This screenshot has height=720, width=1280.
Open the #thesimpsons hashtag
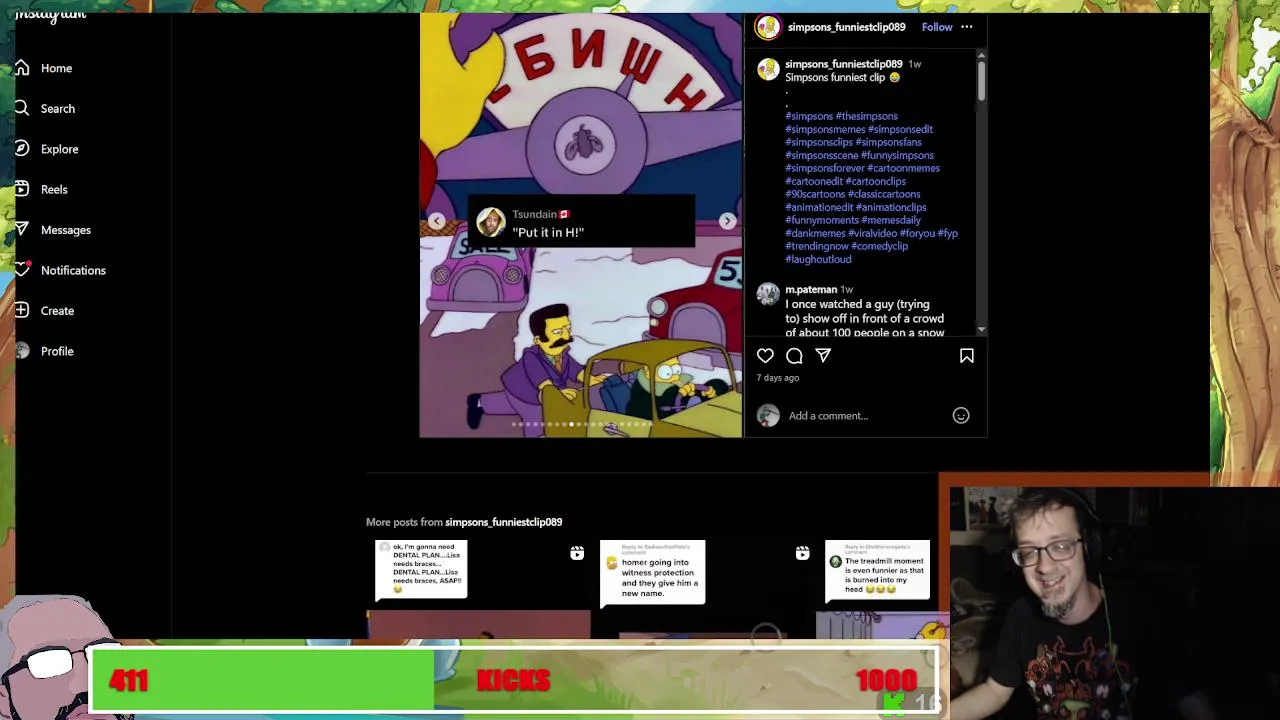[867, 116]
